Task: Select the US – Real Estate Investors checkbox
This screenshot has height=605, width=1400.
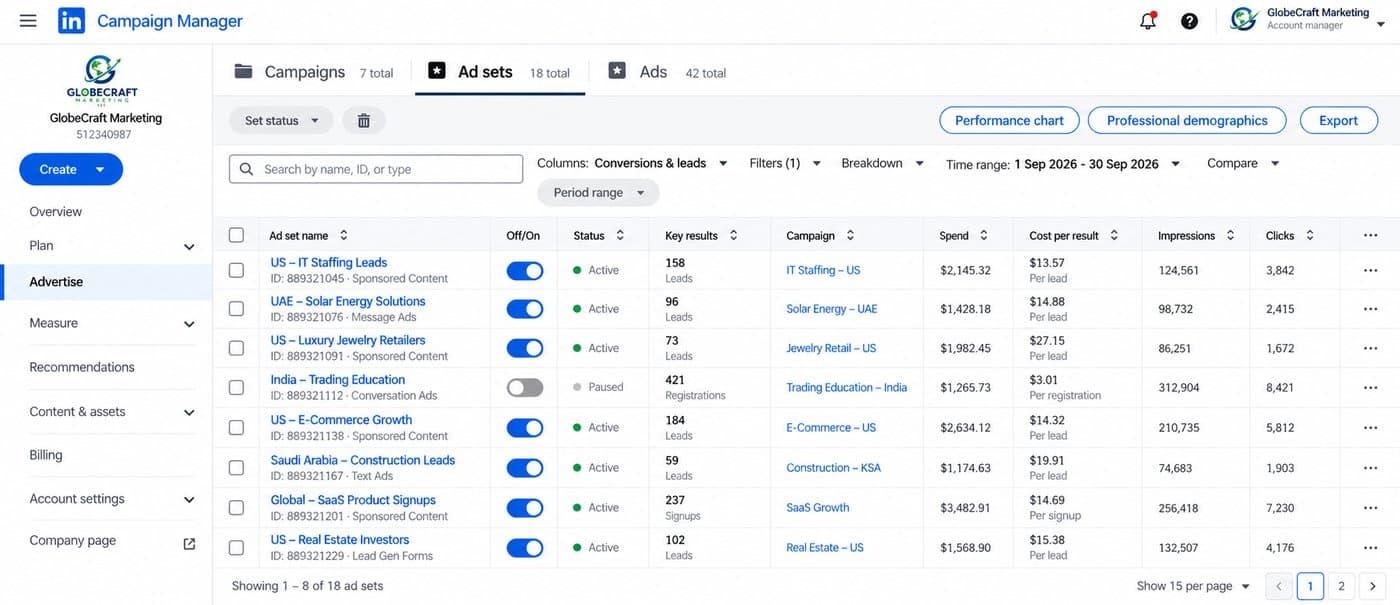Action: tap(236, 547)
